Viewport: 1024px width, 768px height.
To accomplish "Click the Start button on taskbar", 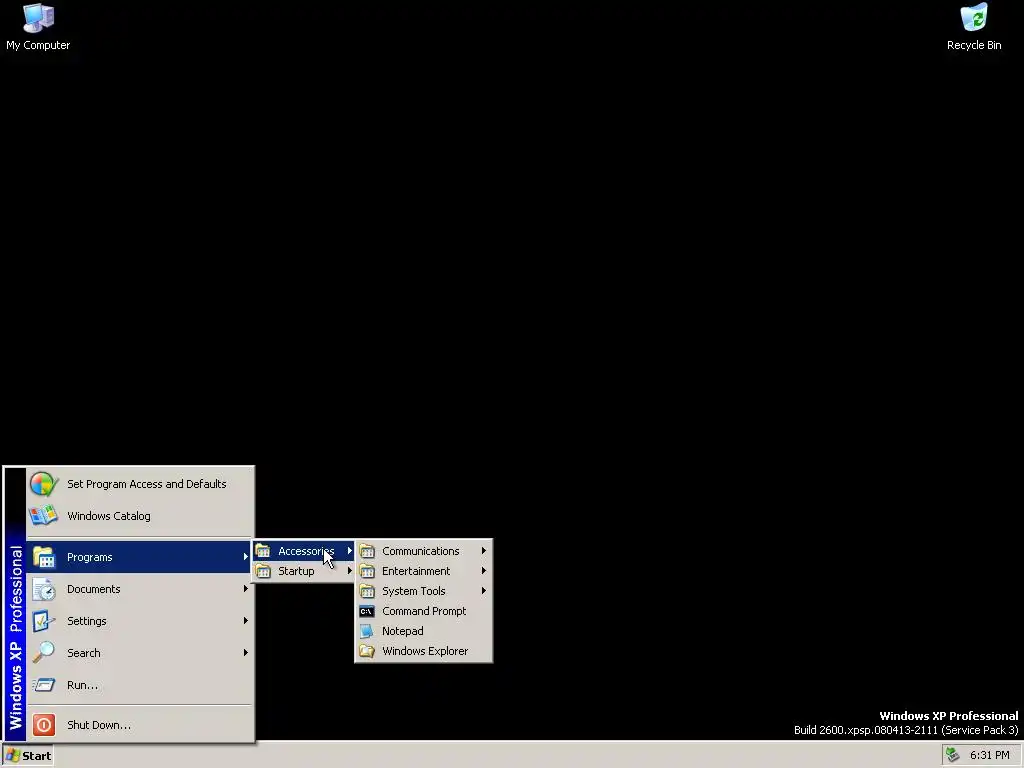I will [x=28, y=756].
